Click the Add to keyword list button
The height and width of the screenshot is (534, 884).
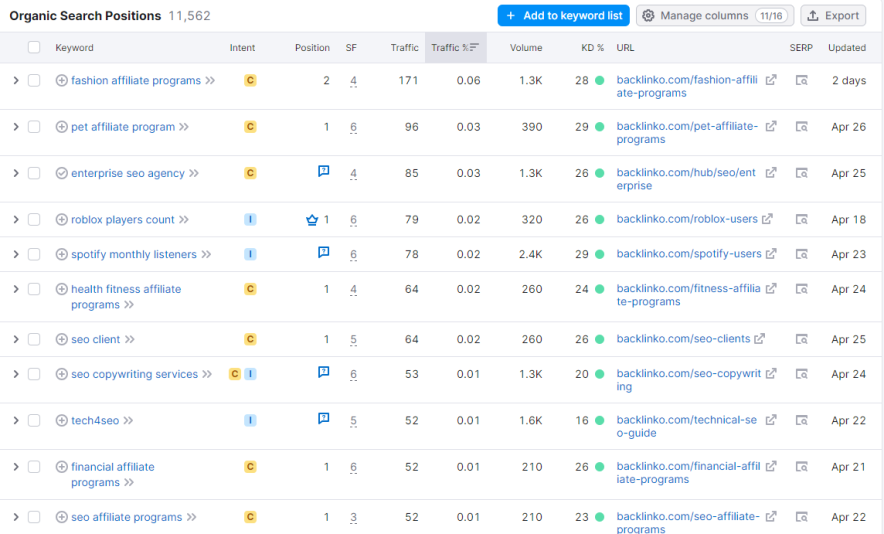[x=564, y=16]
